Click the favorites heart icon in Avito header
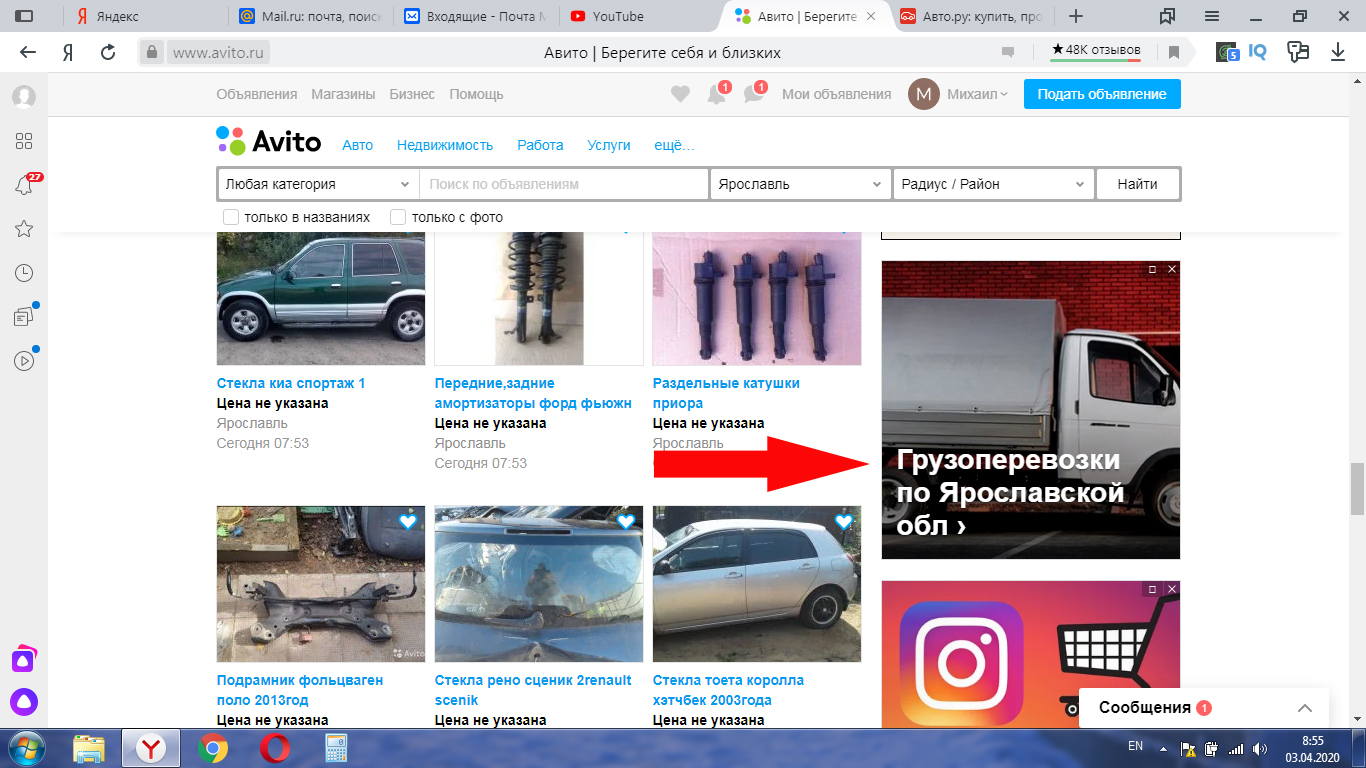 click(680, 94)
